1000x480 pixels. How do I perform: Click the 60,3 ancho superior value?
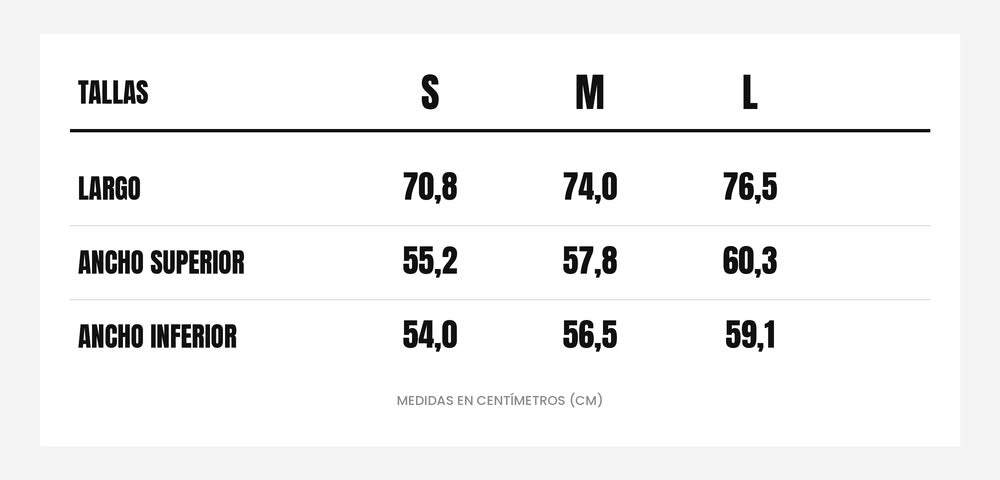click(750, 261)
